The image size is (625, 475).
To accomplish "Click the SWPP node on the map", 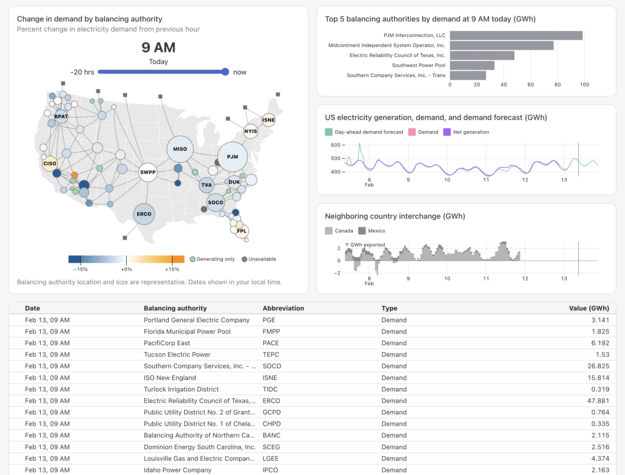I will [148, 172].
